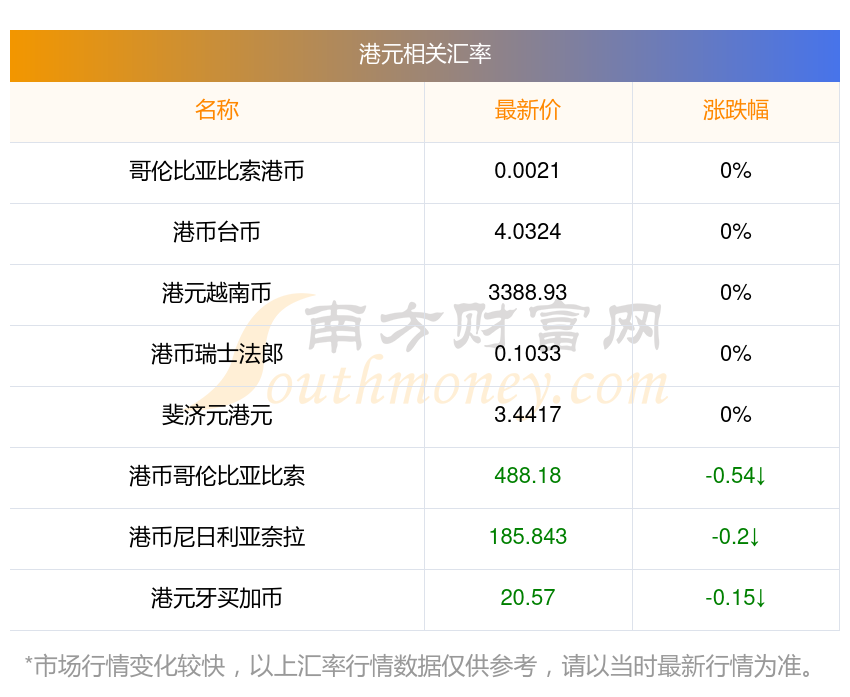Click the 港元相关汇率 table title
Screen dimensions: 850x697
[424, 54]
